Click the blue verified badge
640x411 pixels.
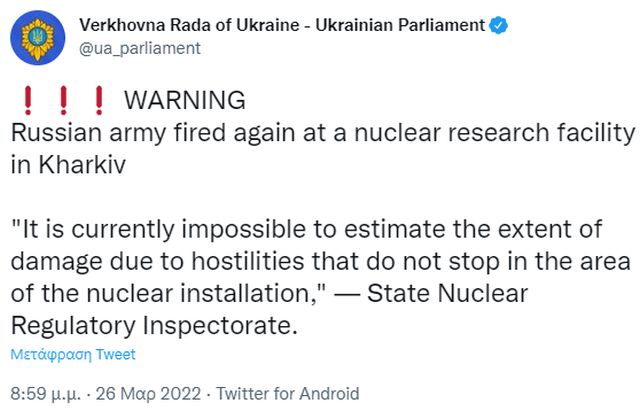tap(496, 24)
